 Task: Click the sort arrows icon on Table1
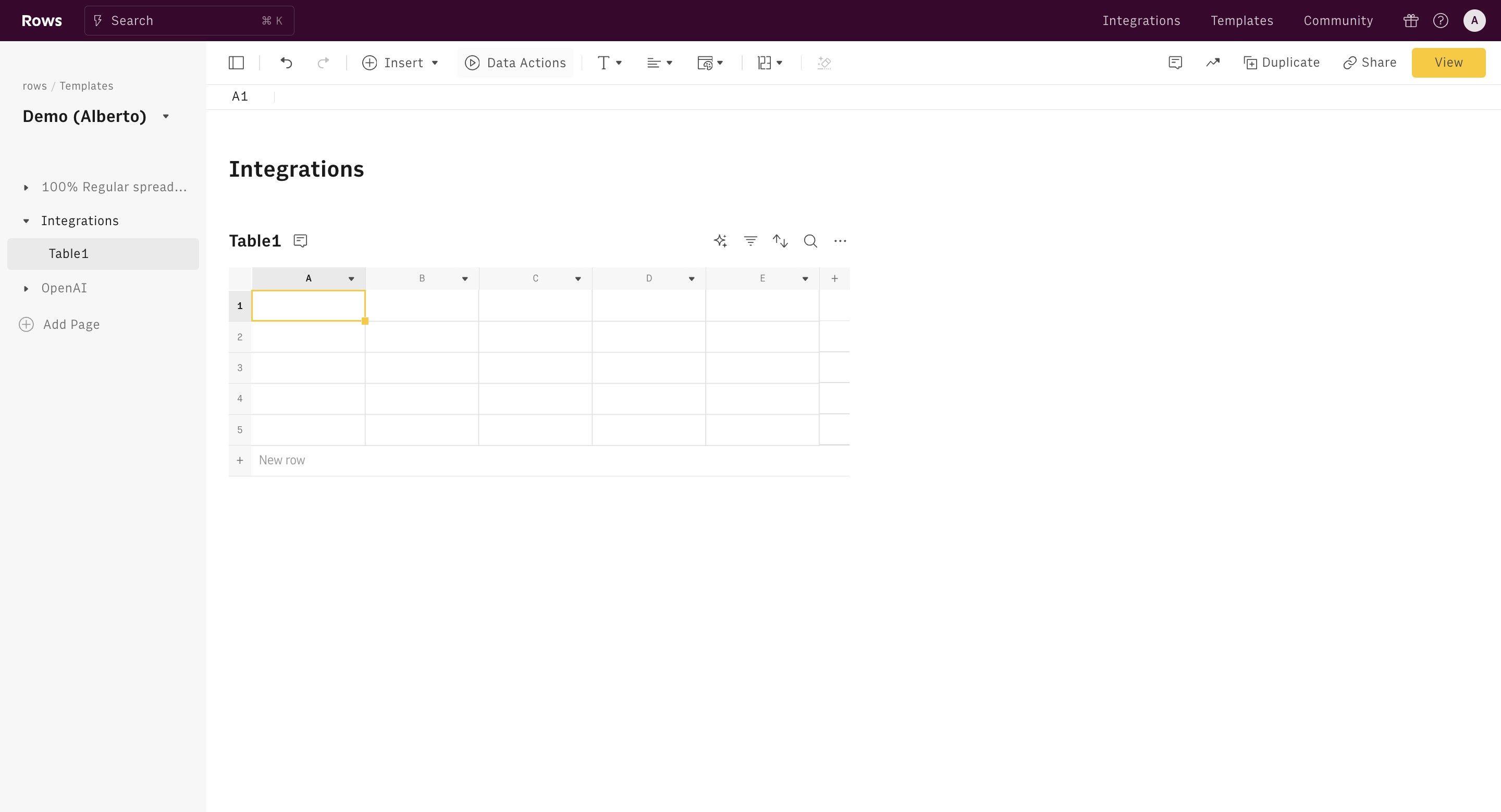click(780, 241)
